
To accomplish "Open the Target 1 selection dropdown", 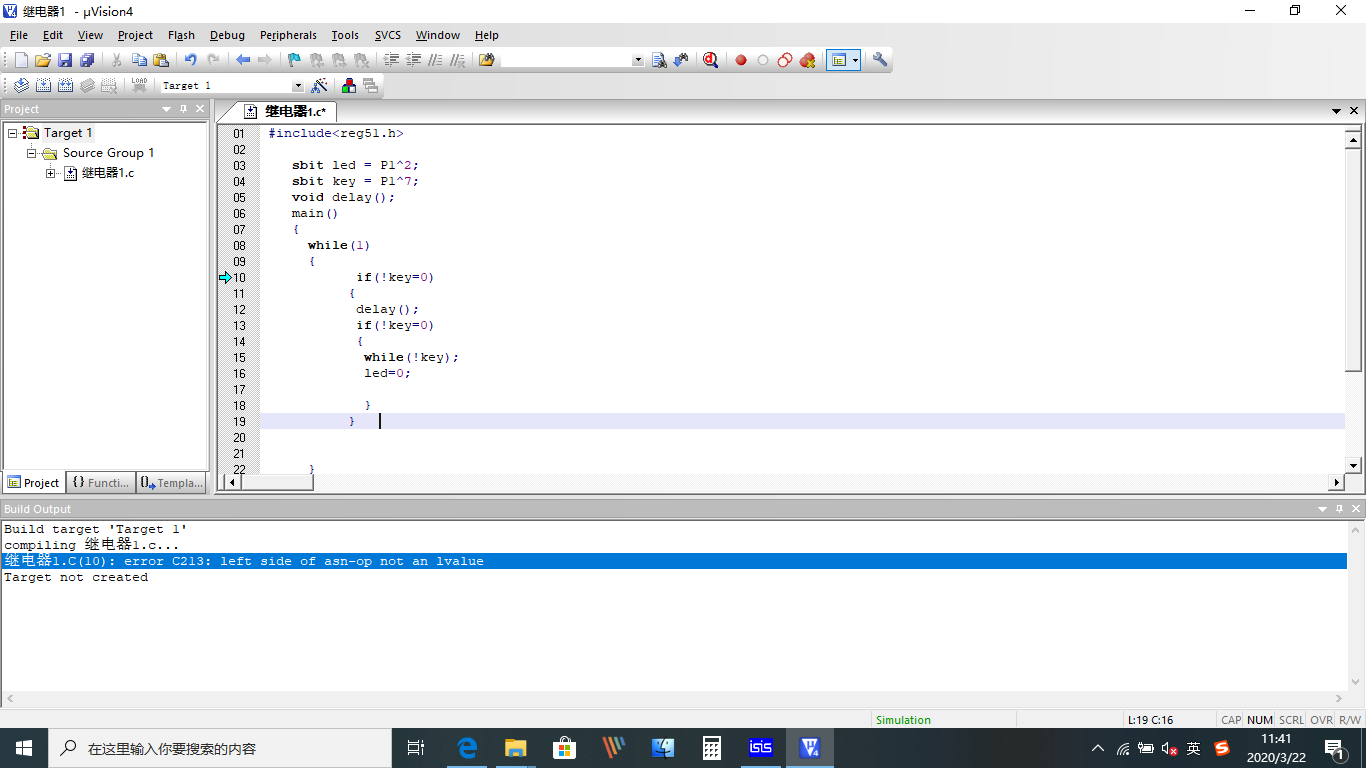I will [x=297, y=86].
